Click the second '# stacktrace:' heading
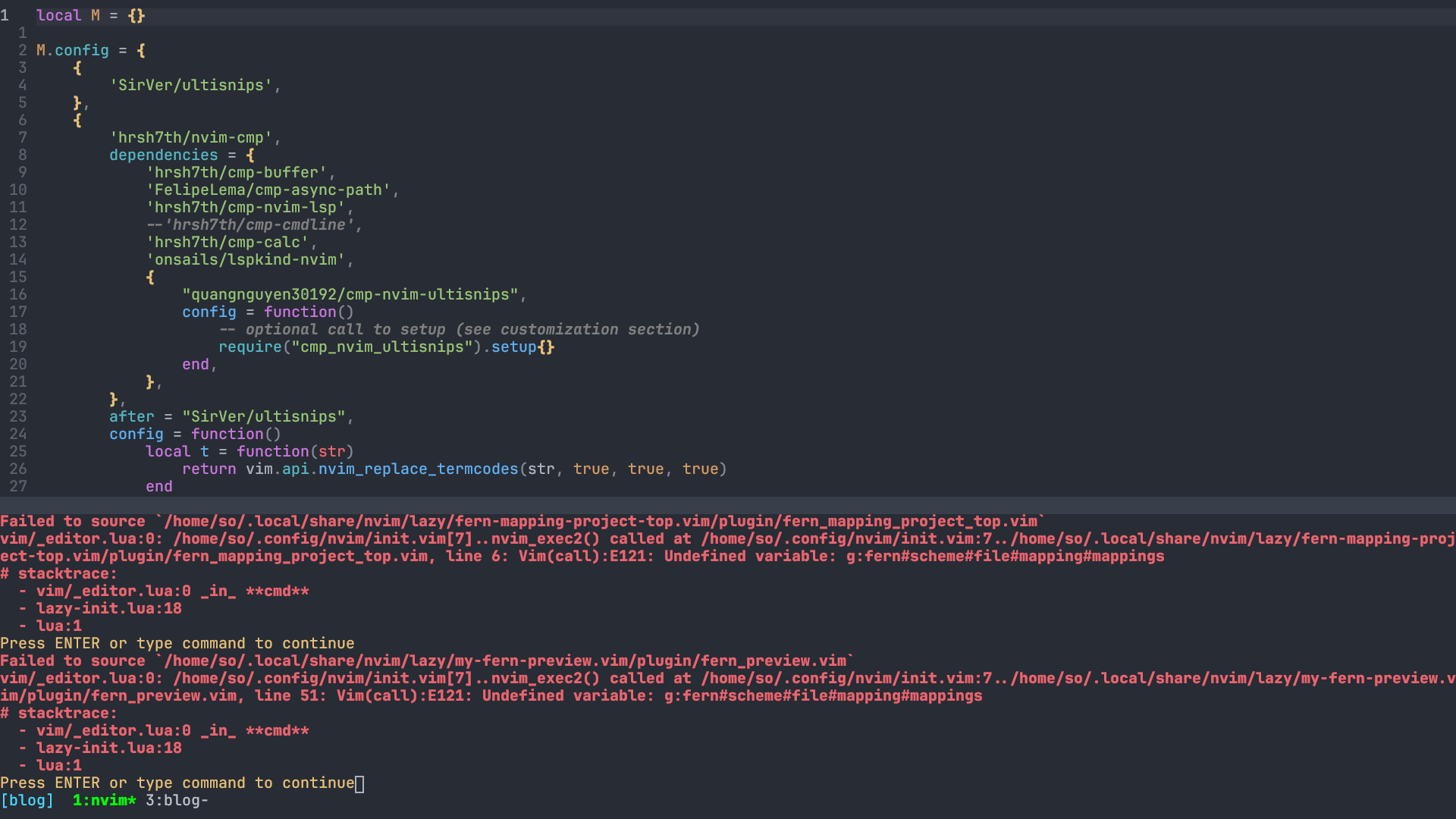1456x819 pixels. (59, 713)
